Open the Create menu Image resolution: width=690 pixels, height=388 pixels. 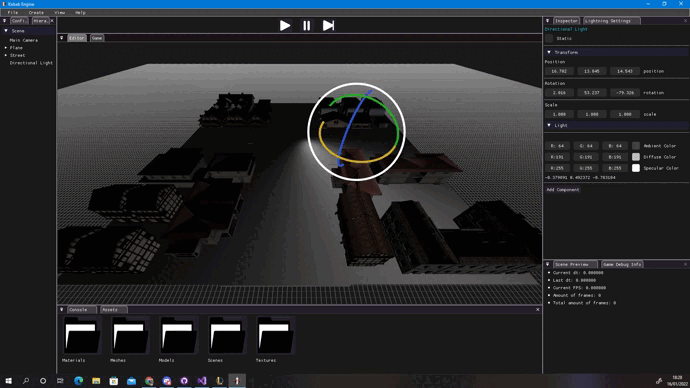[36, 13]
